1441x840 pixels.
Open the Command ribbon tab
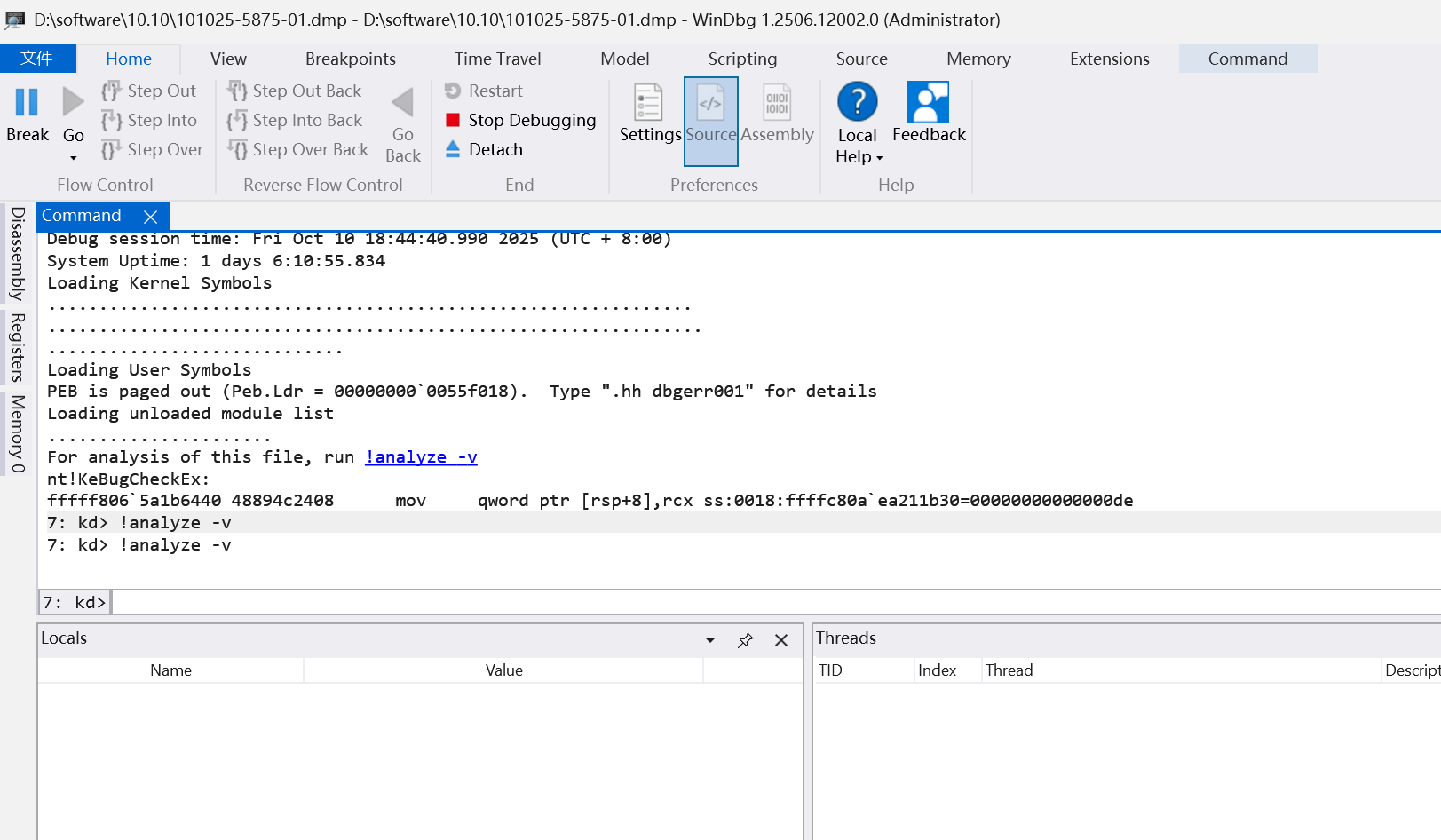click(1247, 59)
